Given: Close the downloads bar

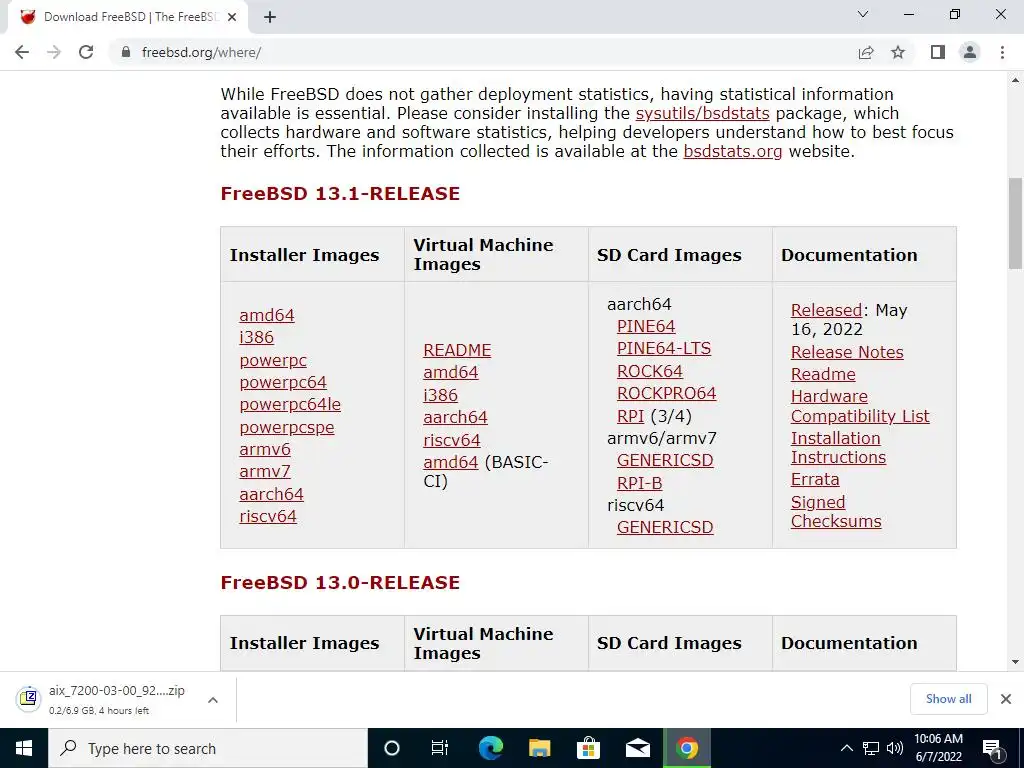Looking at the screenshot, I should click(x=1006, y=699).
